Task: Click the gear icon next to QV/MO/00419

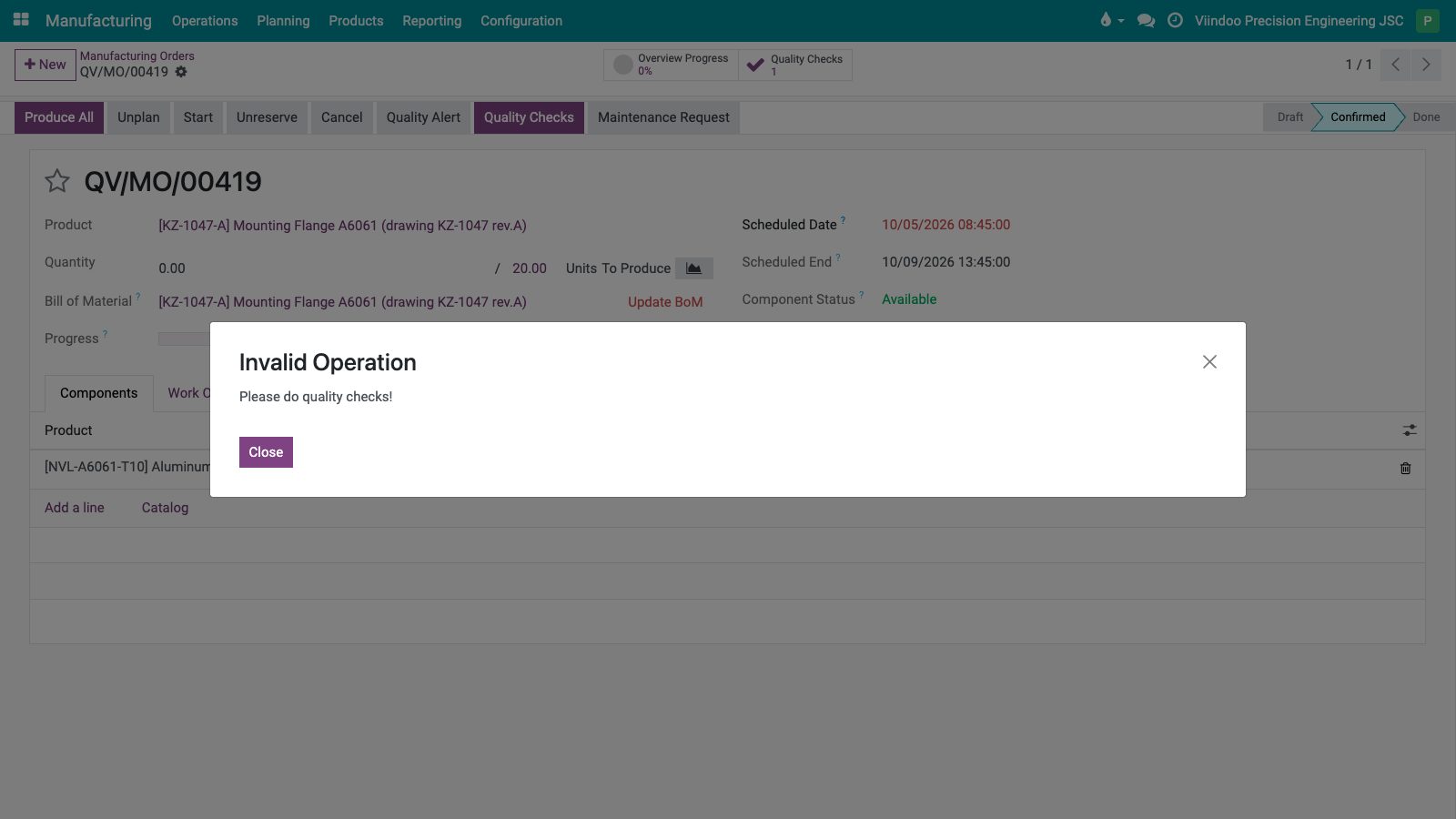Action: coord(181,72)
